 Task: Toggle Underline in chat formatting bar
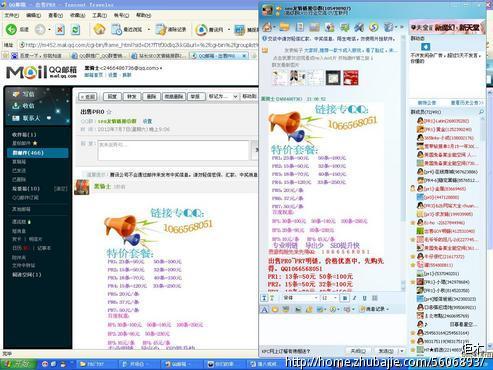coord(365,298)
